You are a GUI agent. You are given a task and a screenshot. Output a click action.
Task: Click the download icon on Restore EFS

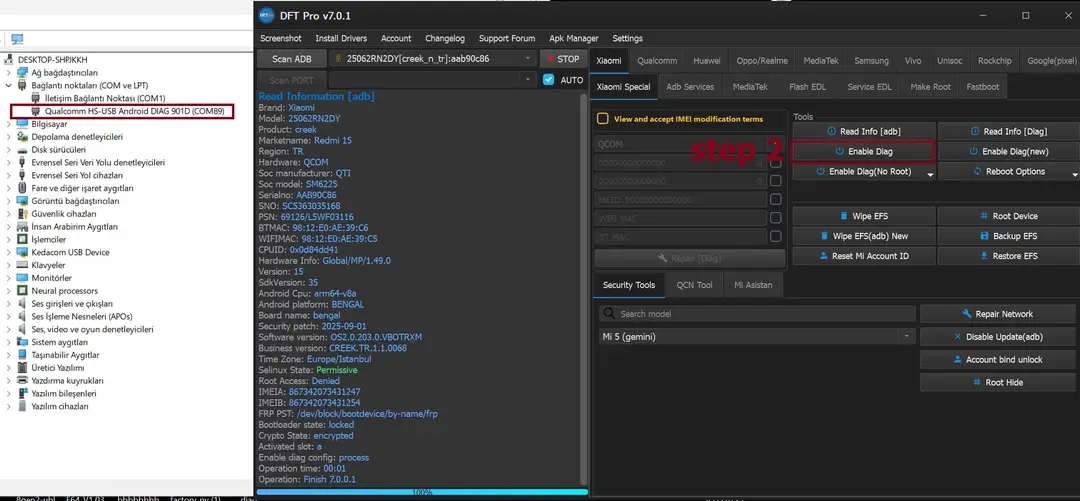(984, 256)
